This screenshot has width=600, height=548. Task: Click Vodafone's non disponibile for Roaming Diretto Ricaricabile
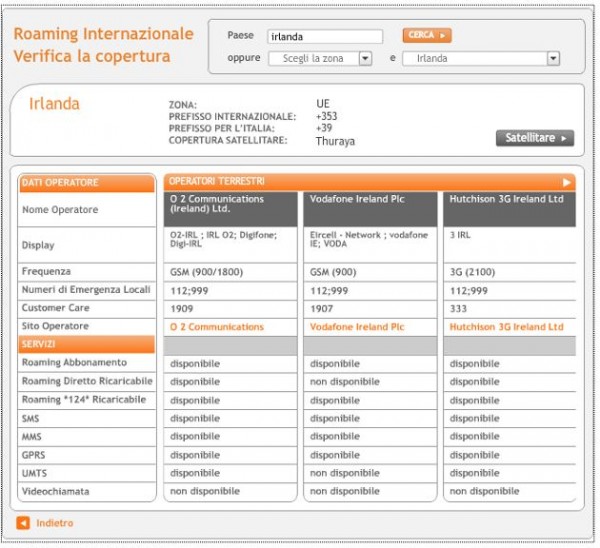345,382
